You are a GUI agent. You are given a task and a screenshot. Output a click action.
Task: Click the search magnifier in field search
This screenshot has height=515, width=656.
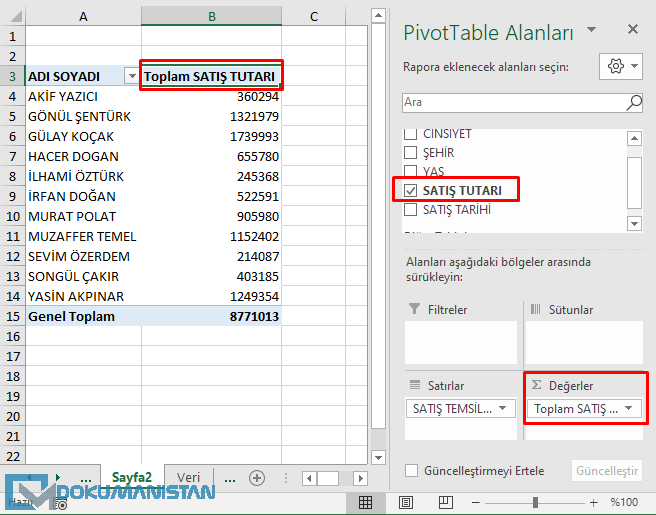pos(634,102)
